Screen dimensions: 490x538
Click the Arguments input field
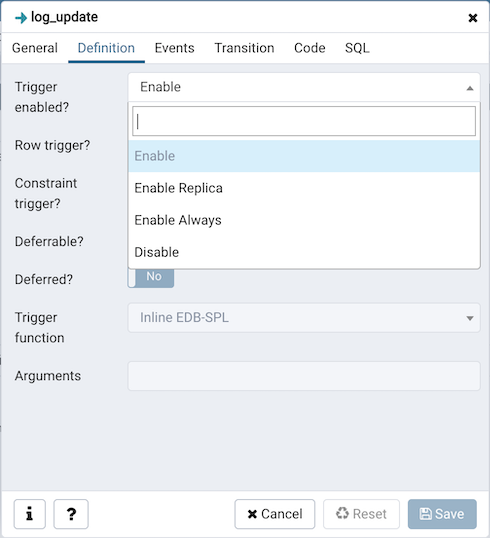click(304, 376)
